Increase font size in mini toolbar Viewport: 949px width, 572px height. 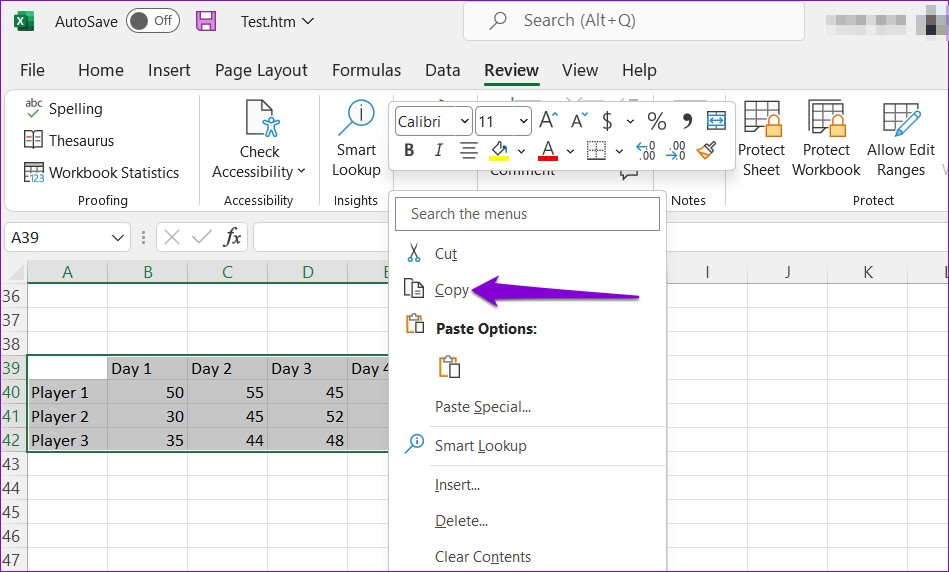(x=548, y=121)
